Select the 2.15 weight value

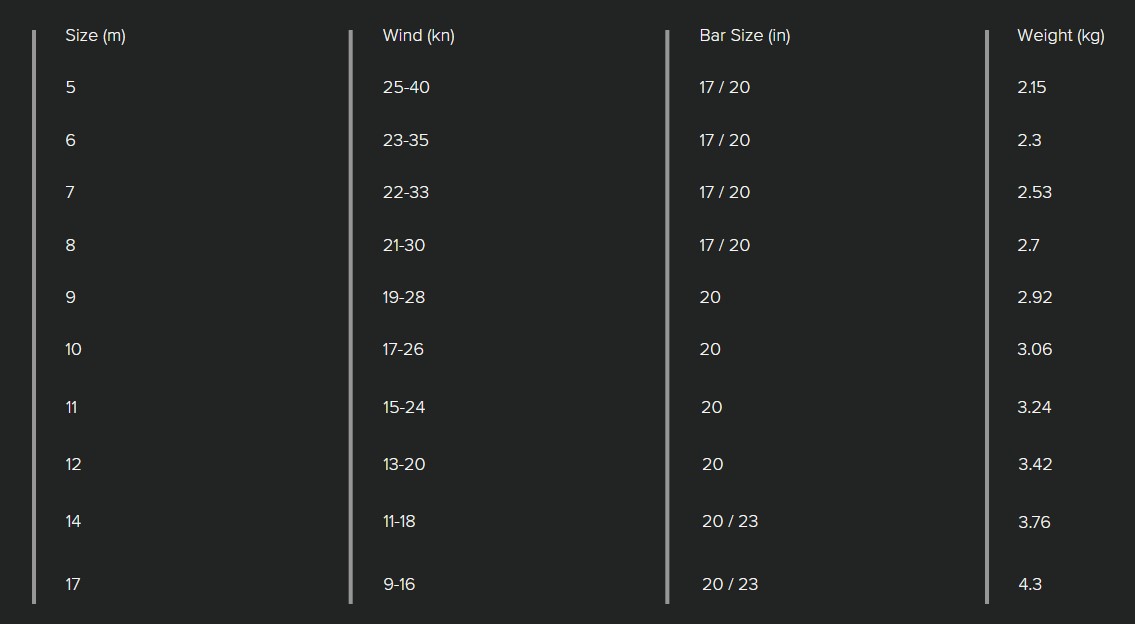pos(1031,88)
